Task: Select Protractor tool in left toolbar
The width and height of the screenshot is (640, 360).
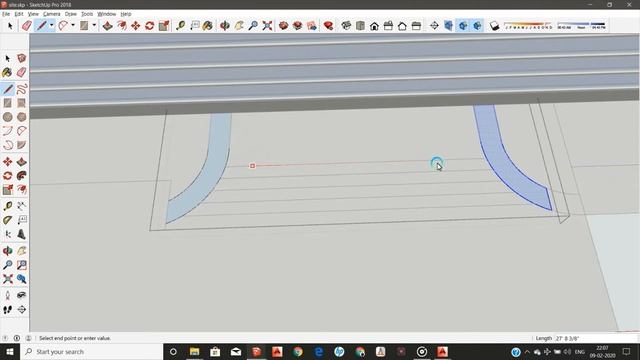Action: point(7,220)
